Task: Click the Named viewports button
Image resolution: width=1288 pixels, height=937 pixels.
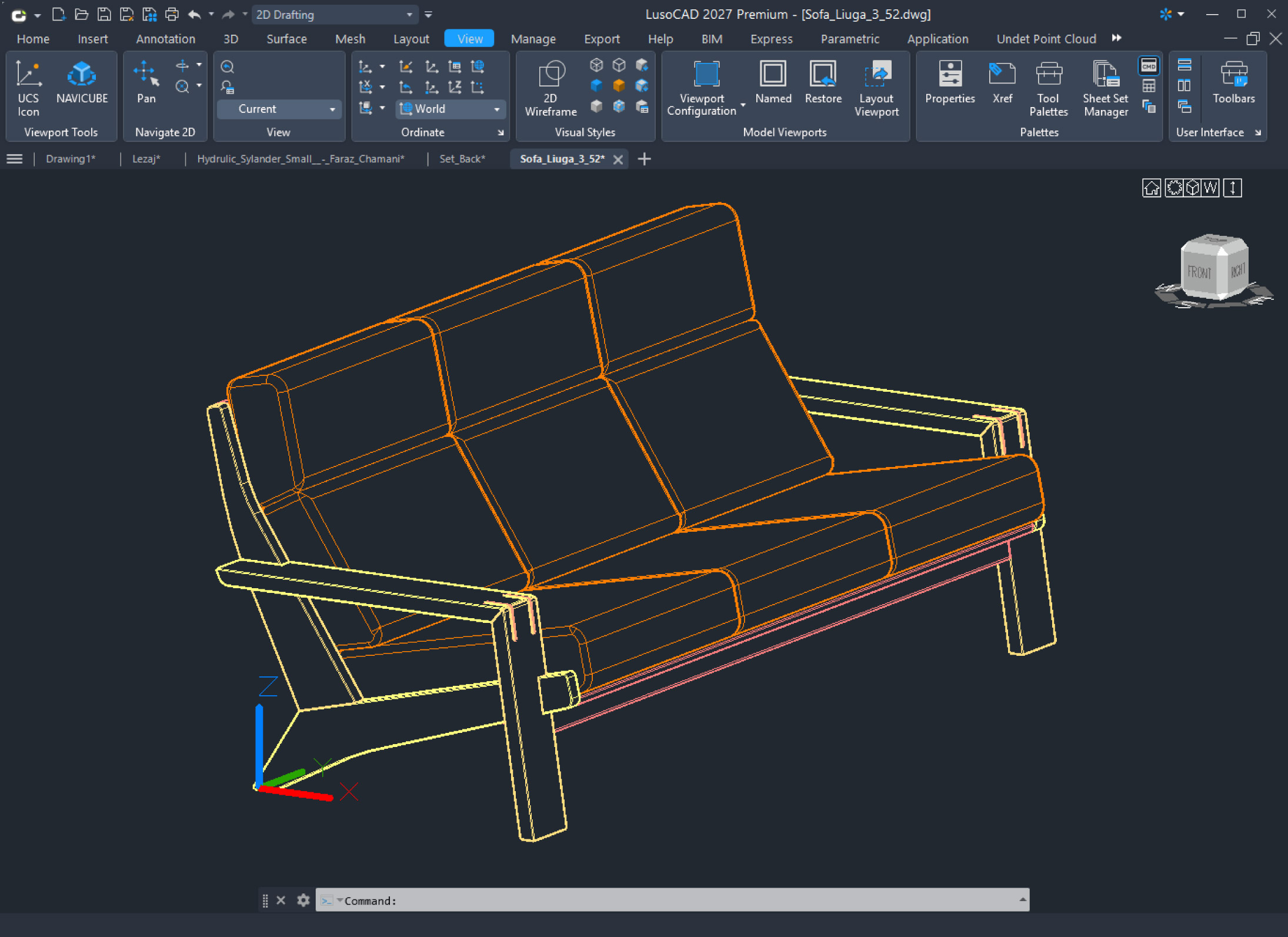Action: pos(773,83)
